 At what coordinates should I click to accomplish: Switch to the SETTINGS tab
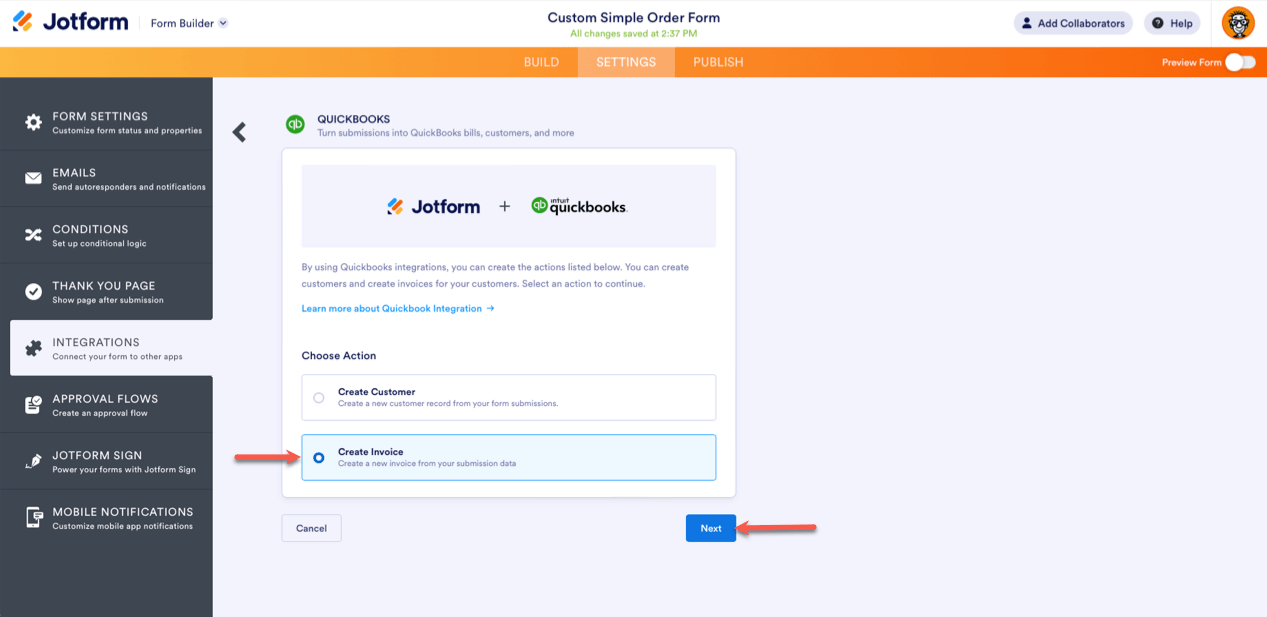[x=626, y=62]
